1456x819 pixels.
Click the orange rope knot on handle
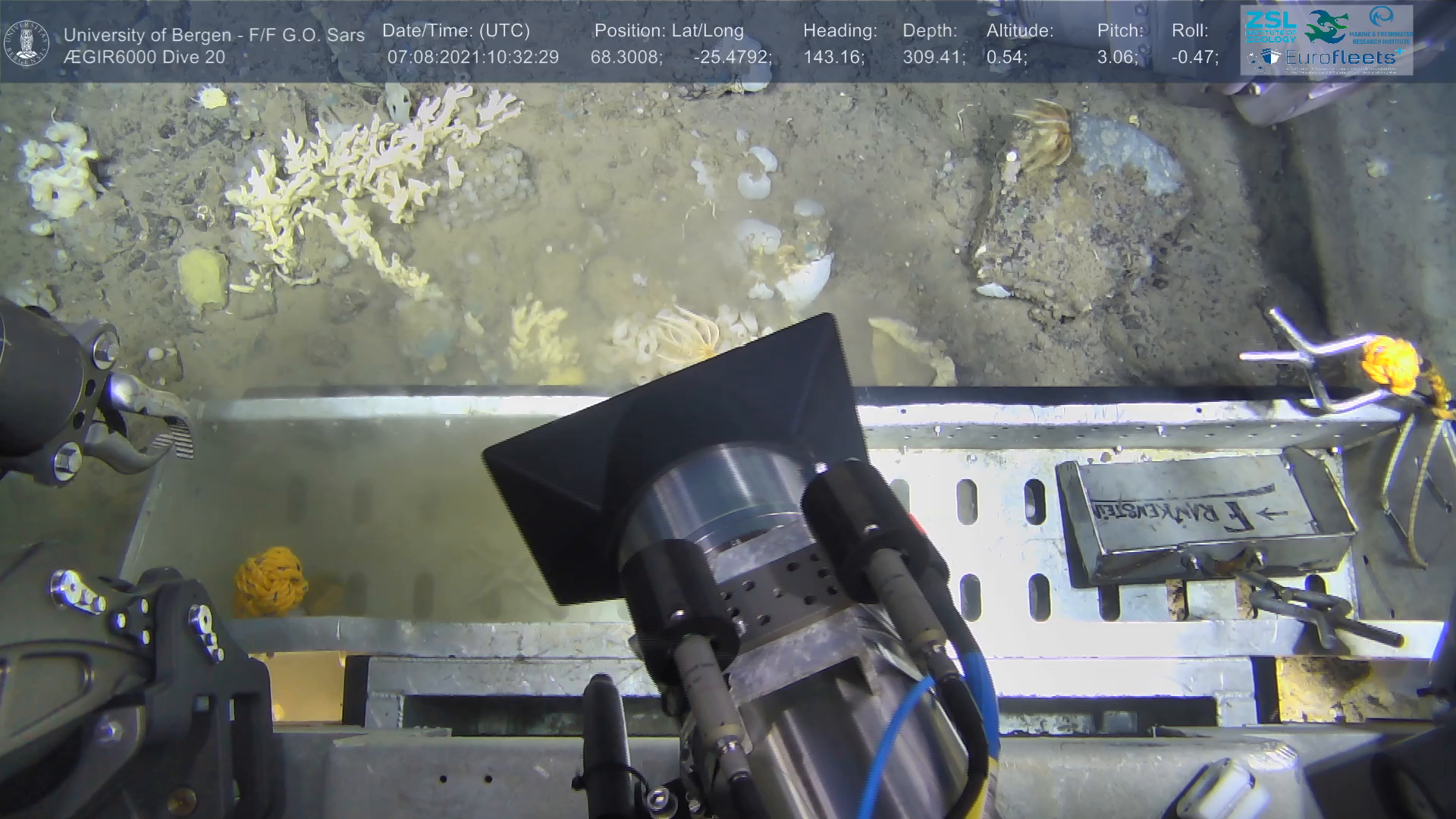[1392, 366]
